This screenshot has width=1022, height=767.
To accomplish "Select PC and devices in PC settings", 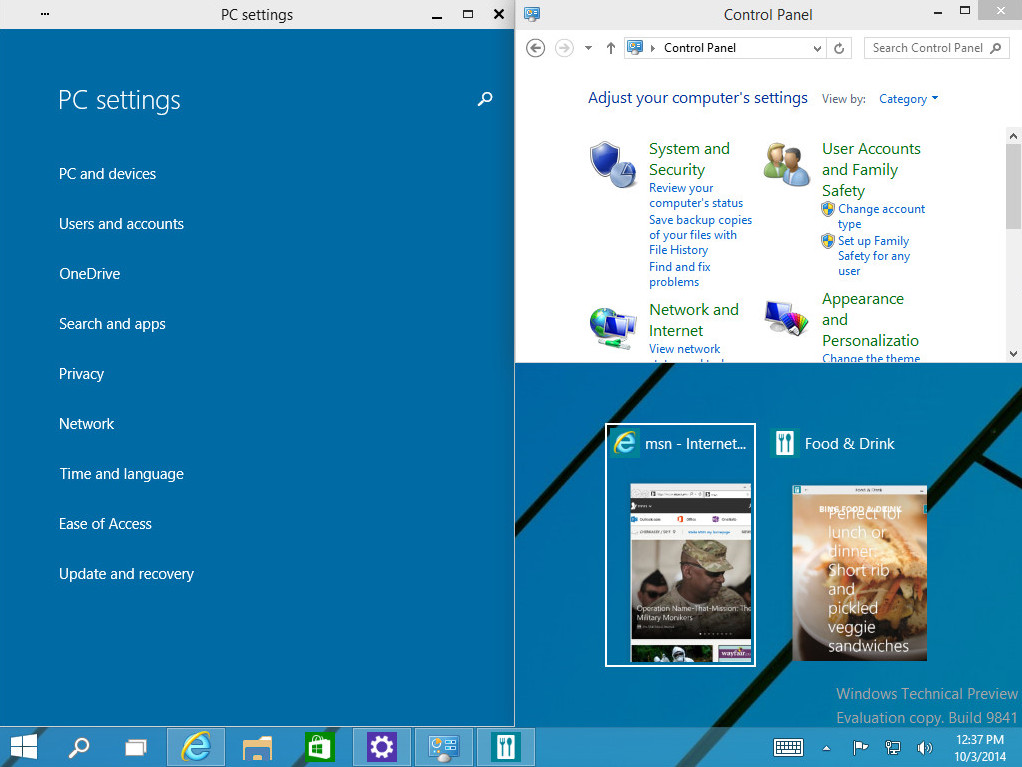I will (x=108, y=174).
